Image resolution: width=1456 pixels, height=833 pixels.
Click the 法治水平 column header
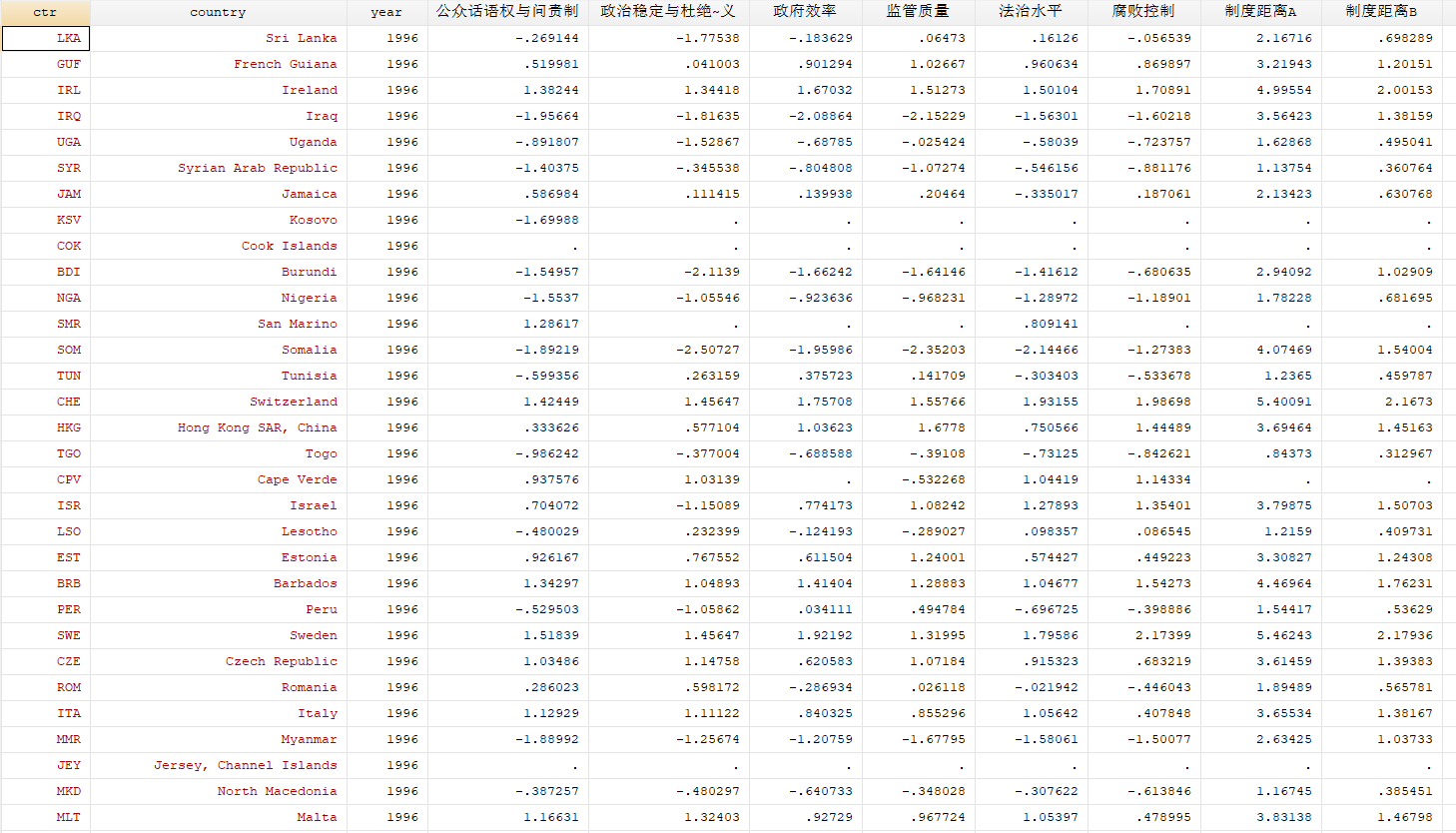point(1032,12)
